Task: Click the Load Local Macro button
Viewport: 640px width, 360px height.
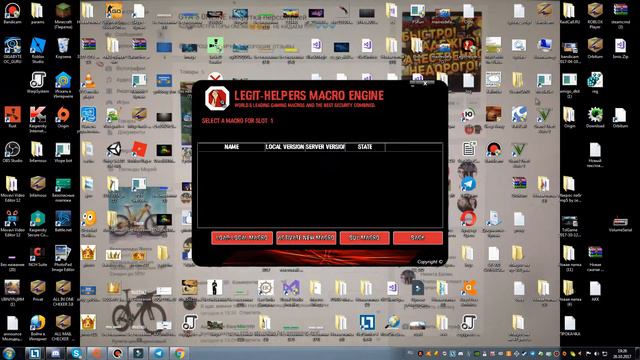Action: click(242, 238)
